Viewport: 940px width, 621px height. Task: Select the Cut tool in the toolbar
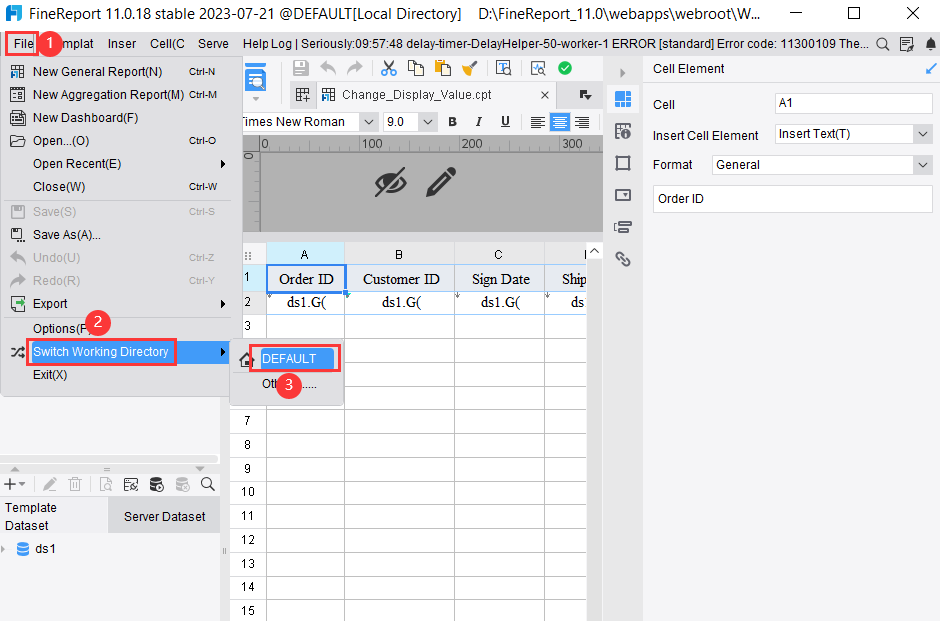click(x=388, y=68)
